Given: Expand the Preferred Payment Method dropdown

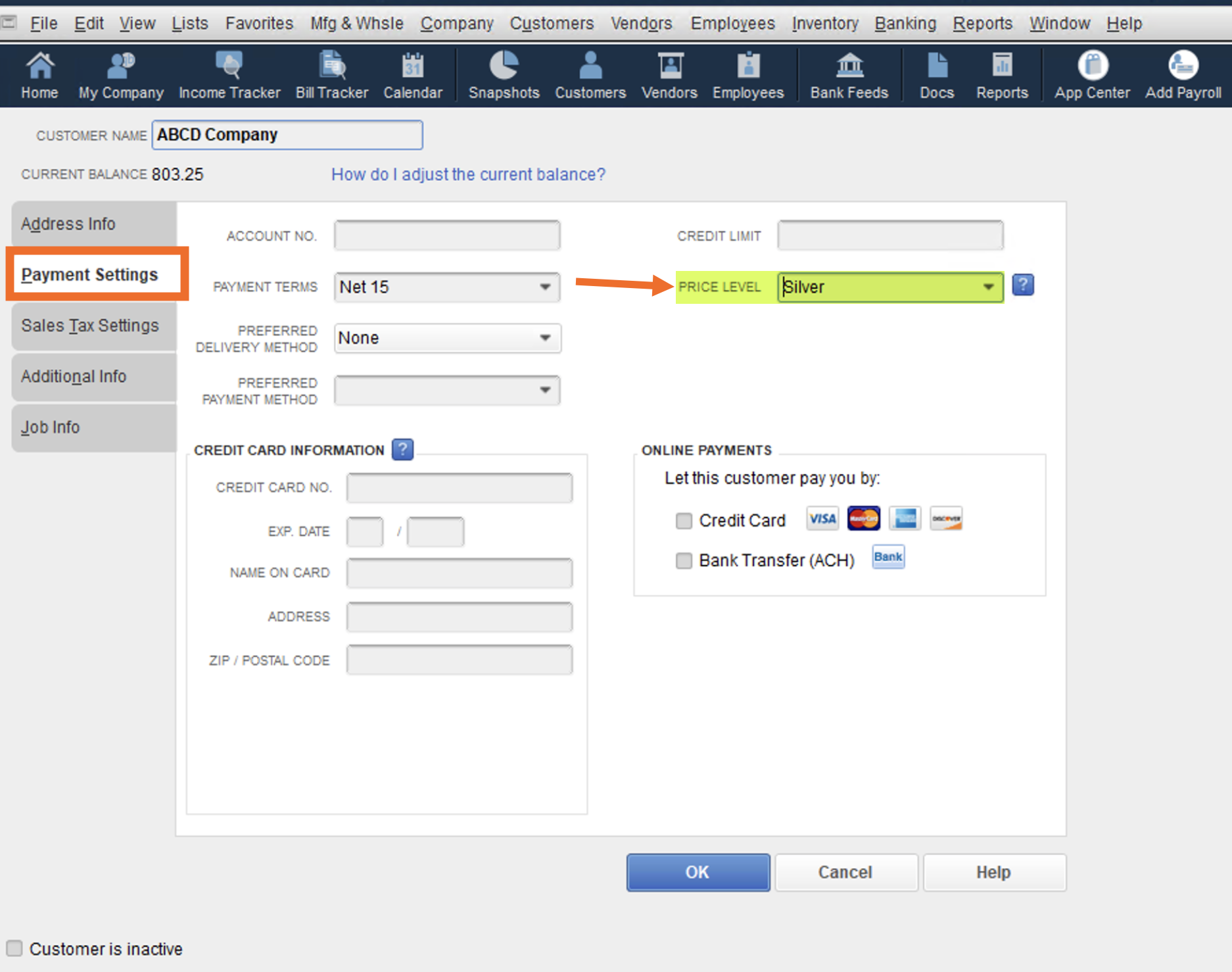Looking at the screenshot, I should pos(545,391).
